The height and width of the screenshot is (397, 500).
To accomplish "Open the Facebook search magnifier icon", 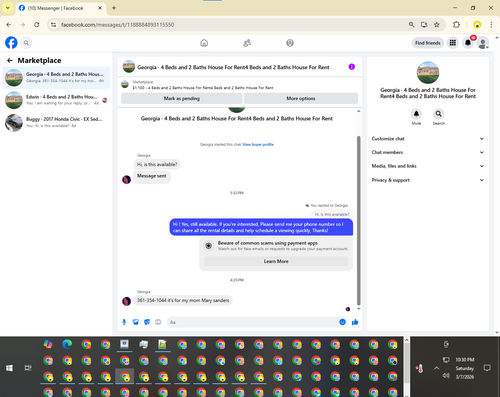I will click(x=26, y=43).
